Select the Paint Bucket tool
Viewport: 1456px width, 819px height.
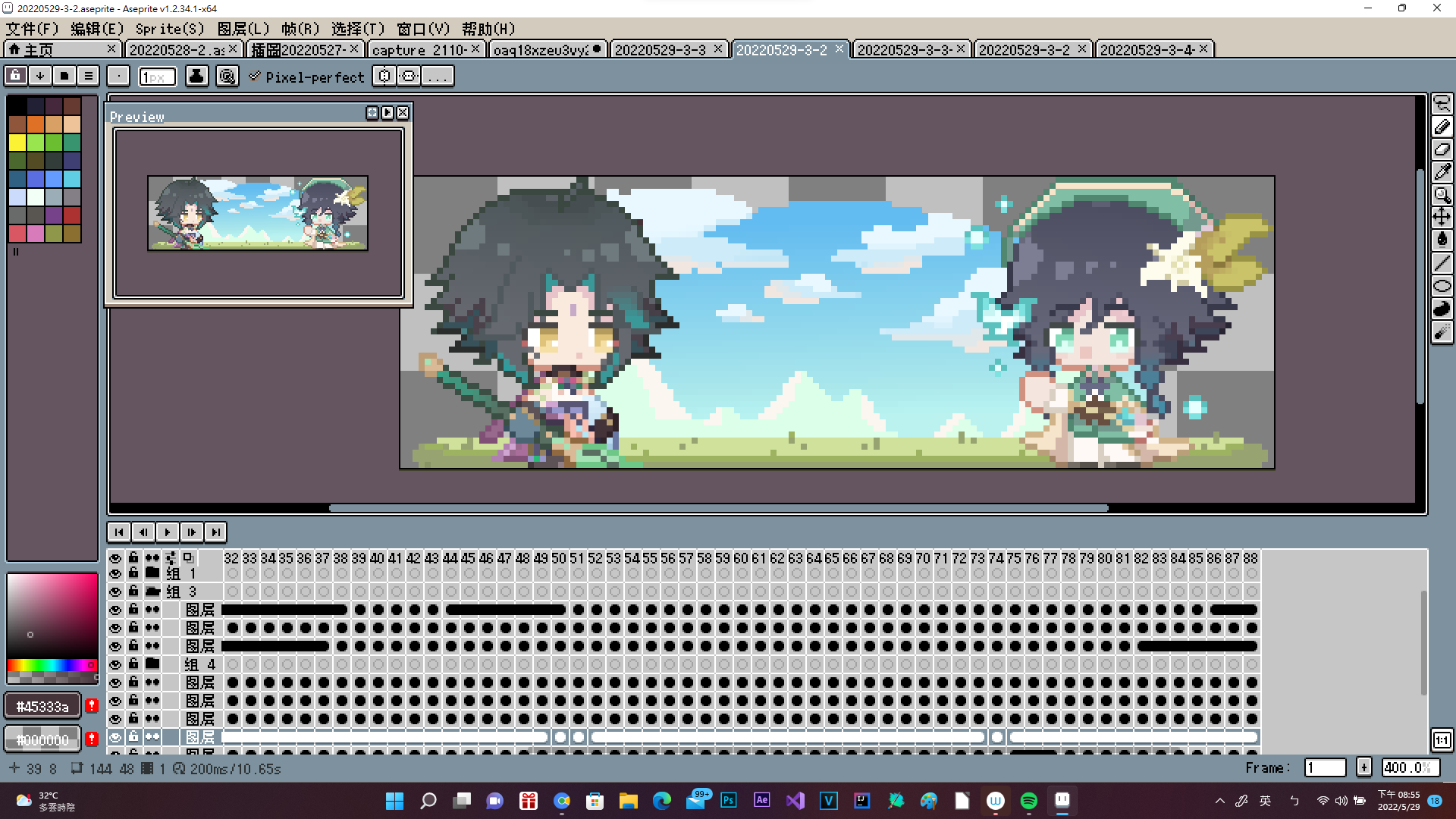[1442, 240]
